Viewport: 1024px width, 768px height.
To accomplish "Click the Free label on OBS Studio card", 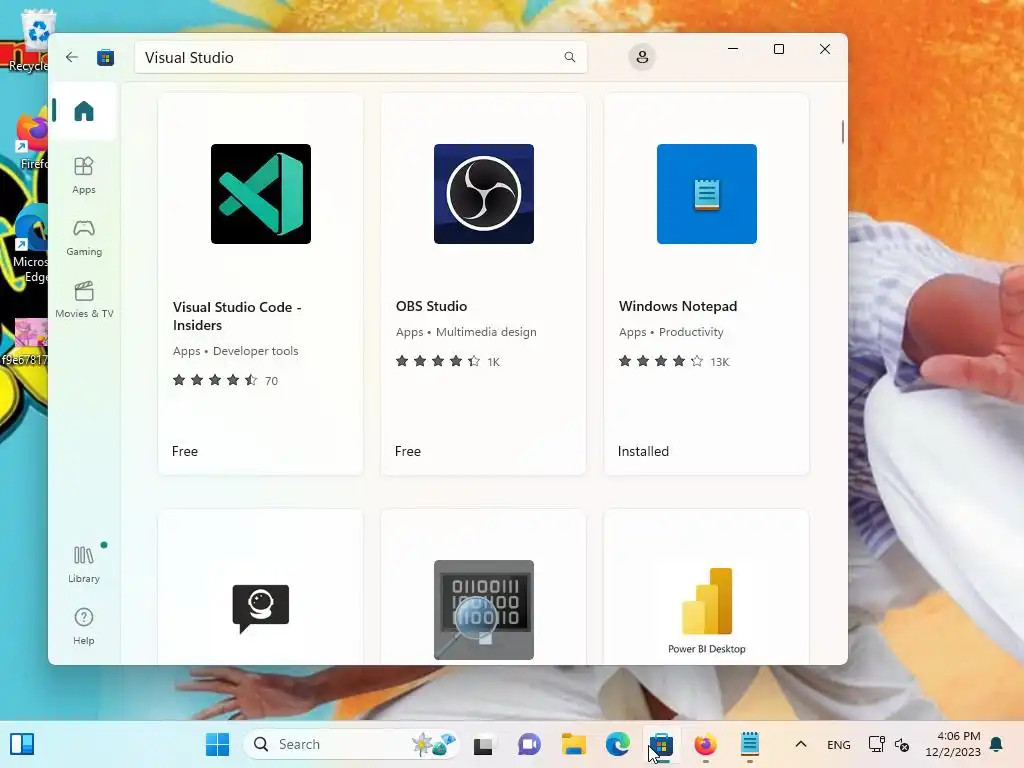I will tap(408, 451).
